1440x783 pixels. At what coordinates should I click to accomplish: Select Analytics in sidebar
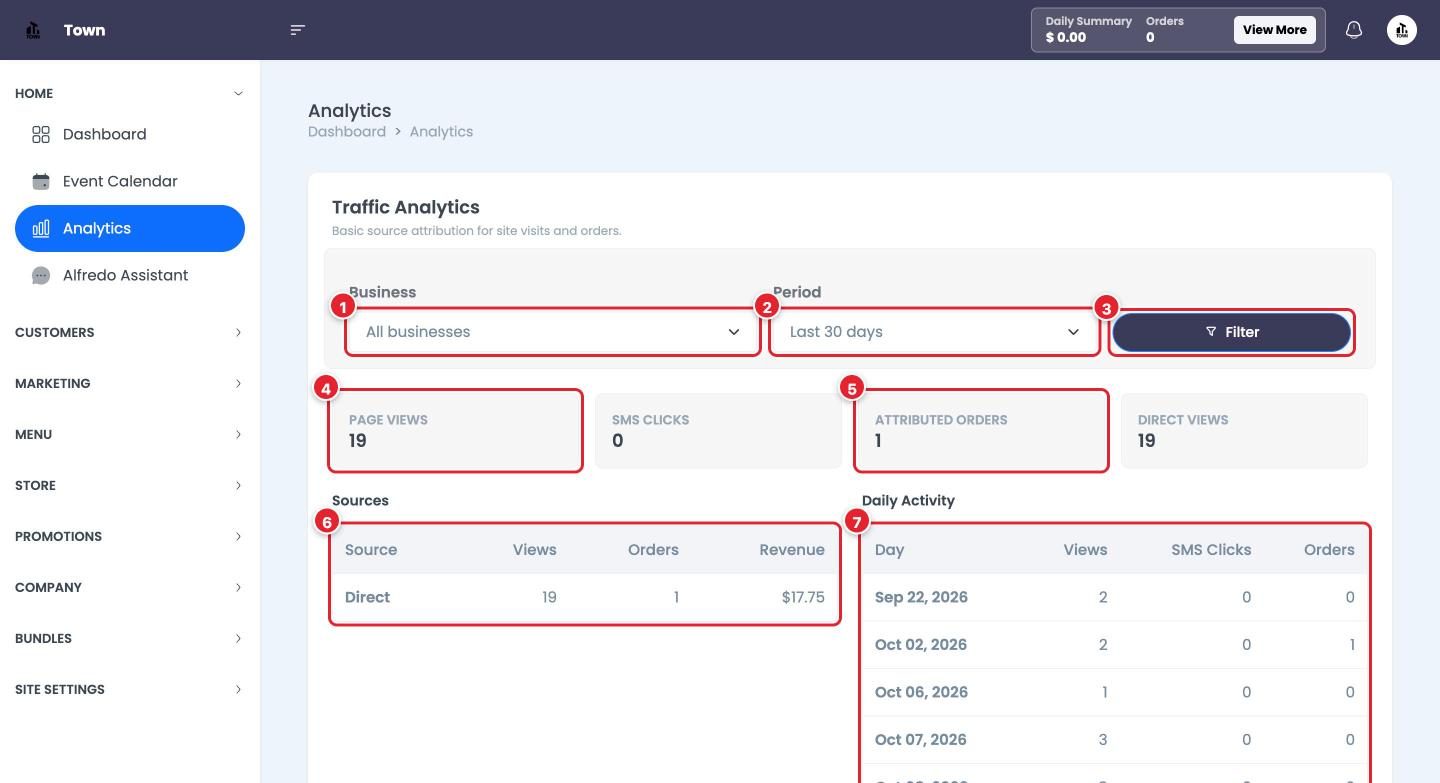click(x=130, y=228)
